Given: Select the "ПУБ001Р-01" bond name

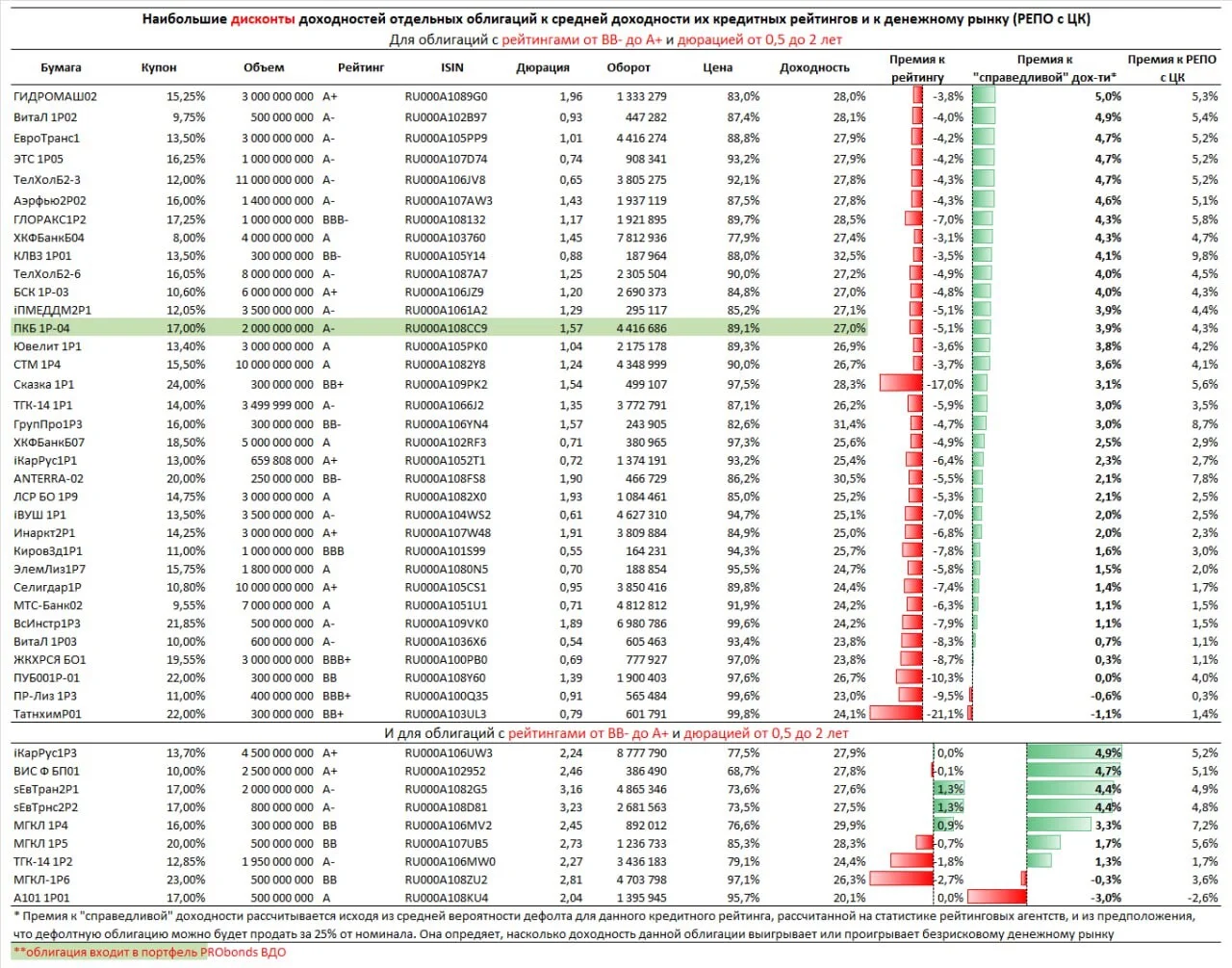Looking at the screenshot, I should tap(47, 678).
